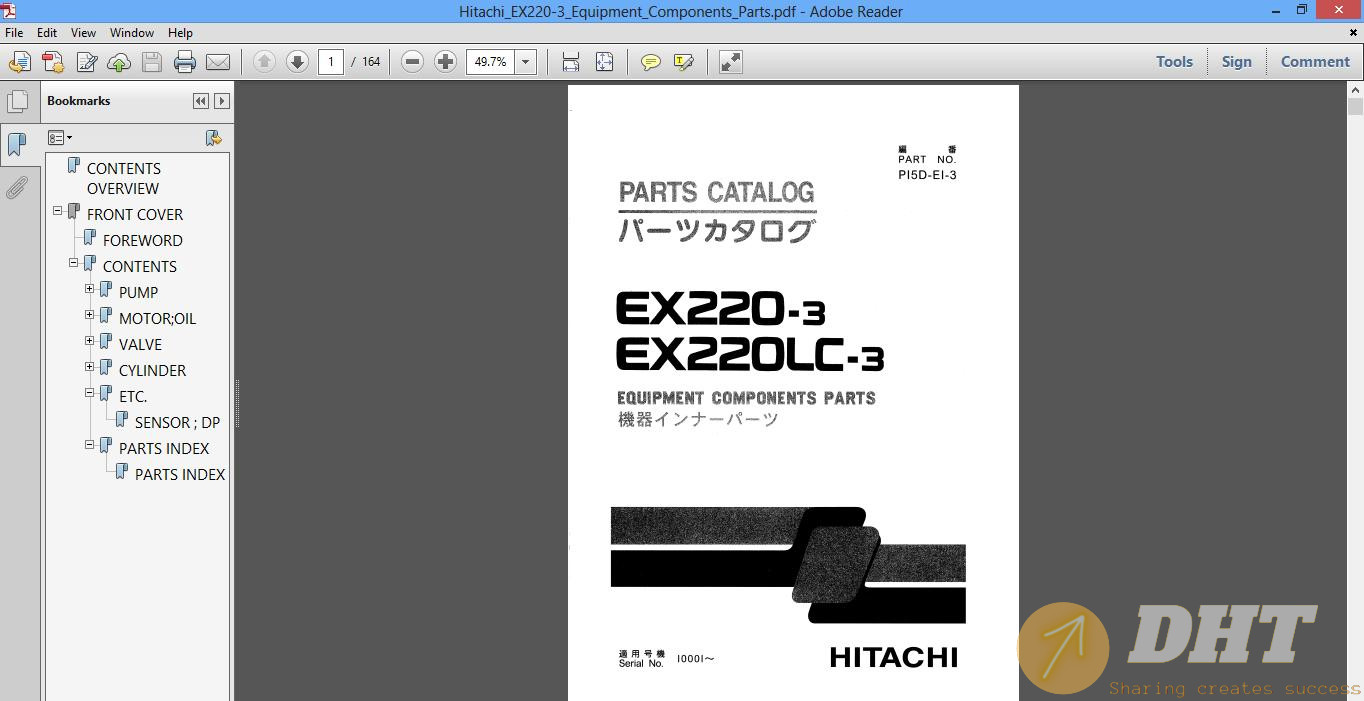
Task: Add a sticky note comment icon
Action: pyautogui.click(x=651, y=62)
